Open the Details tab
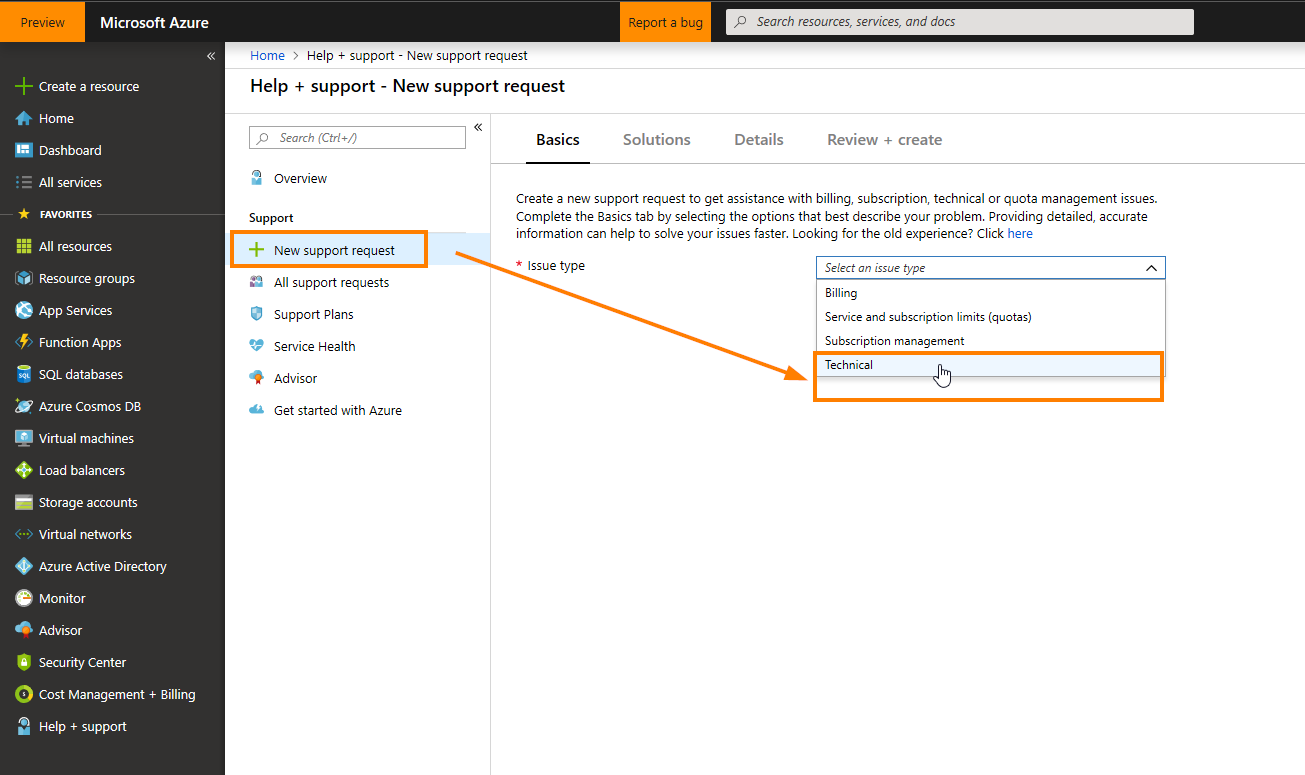 (x=759, y=140)
